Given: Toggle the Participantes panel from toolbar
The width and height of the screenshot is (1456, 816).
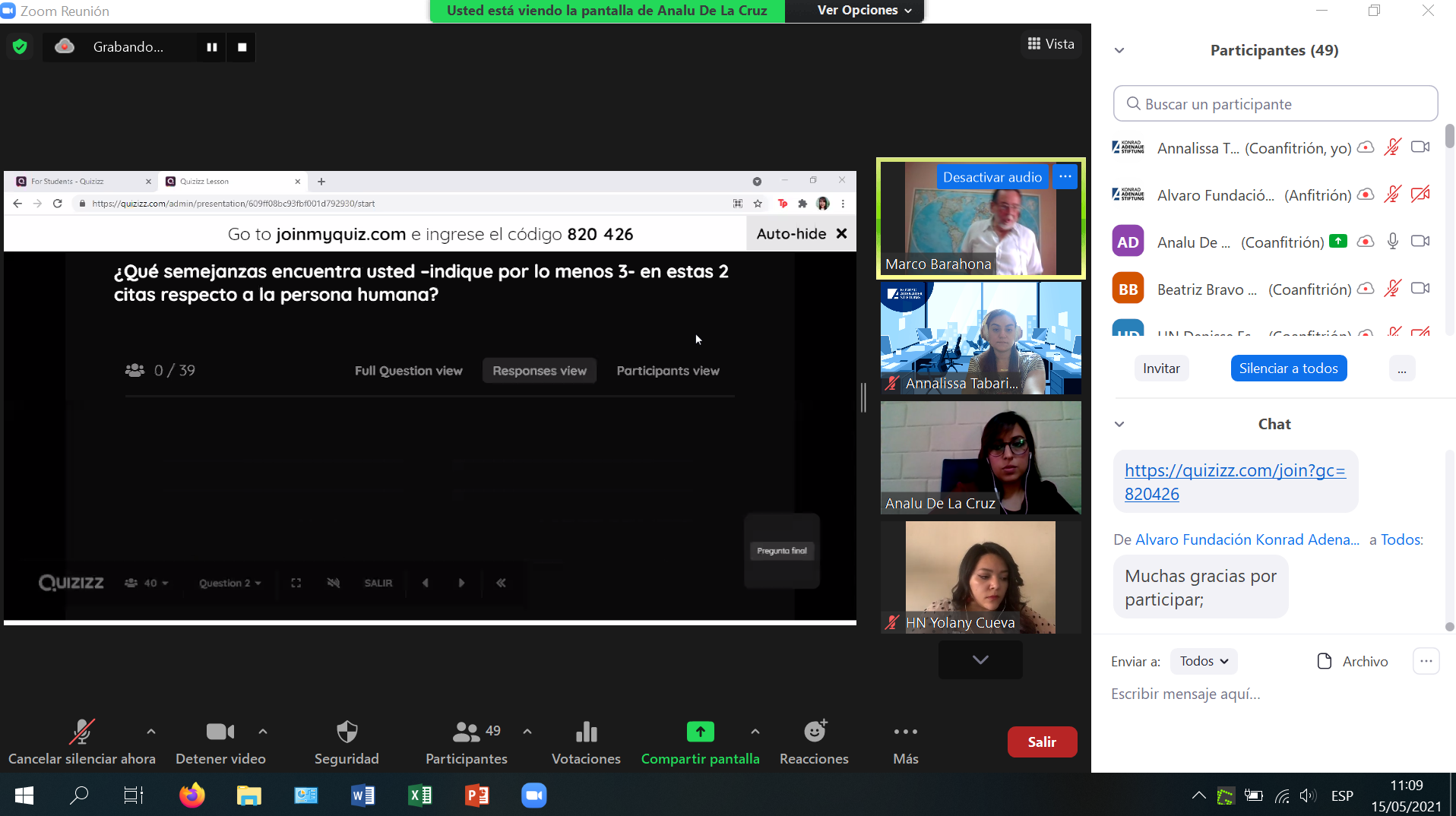Looking at the screenshot, I should coord(466,732).
